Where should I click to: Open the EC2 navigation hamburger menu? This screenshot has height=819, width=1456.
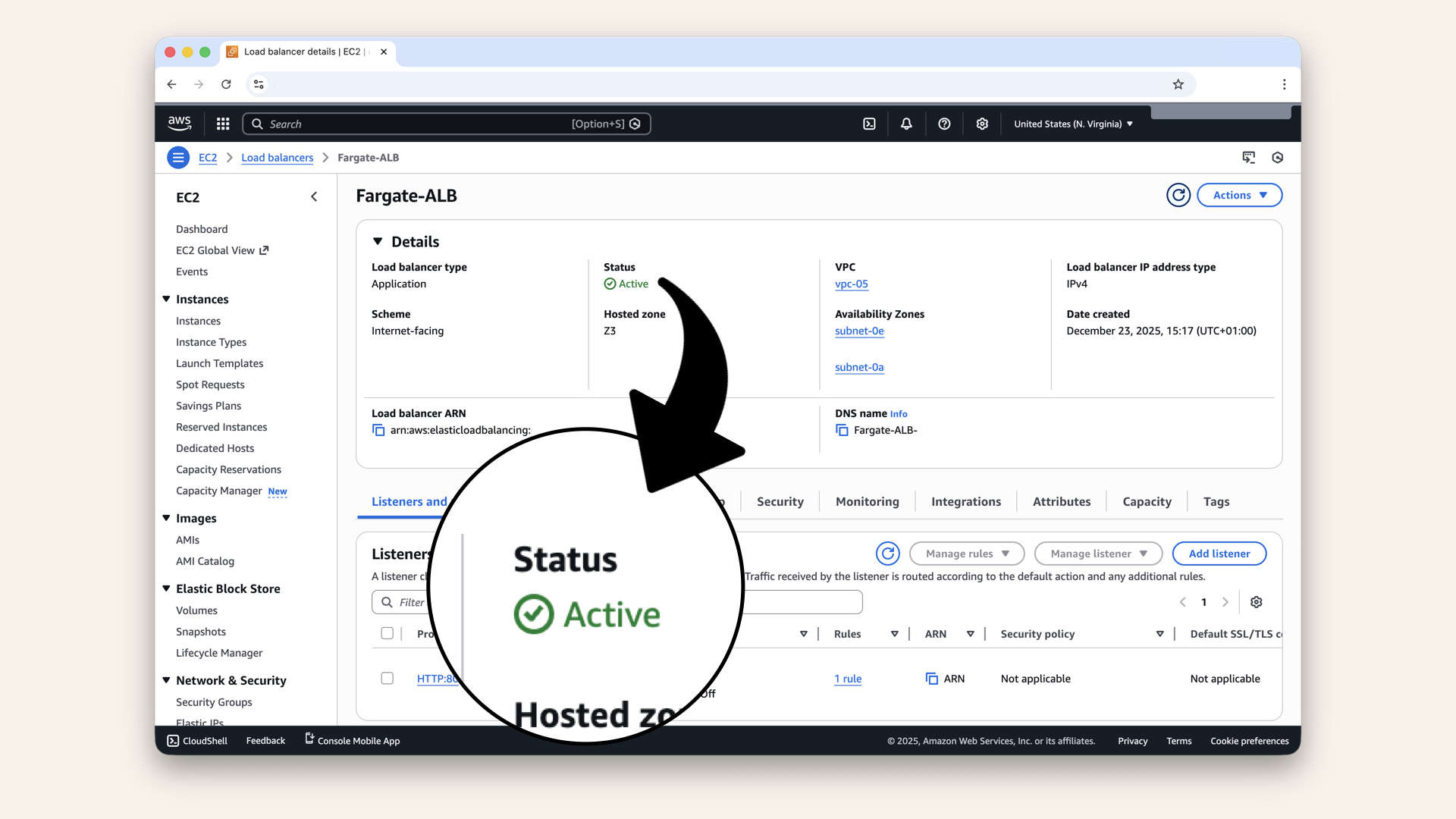point(178,157)
